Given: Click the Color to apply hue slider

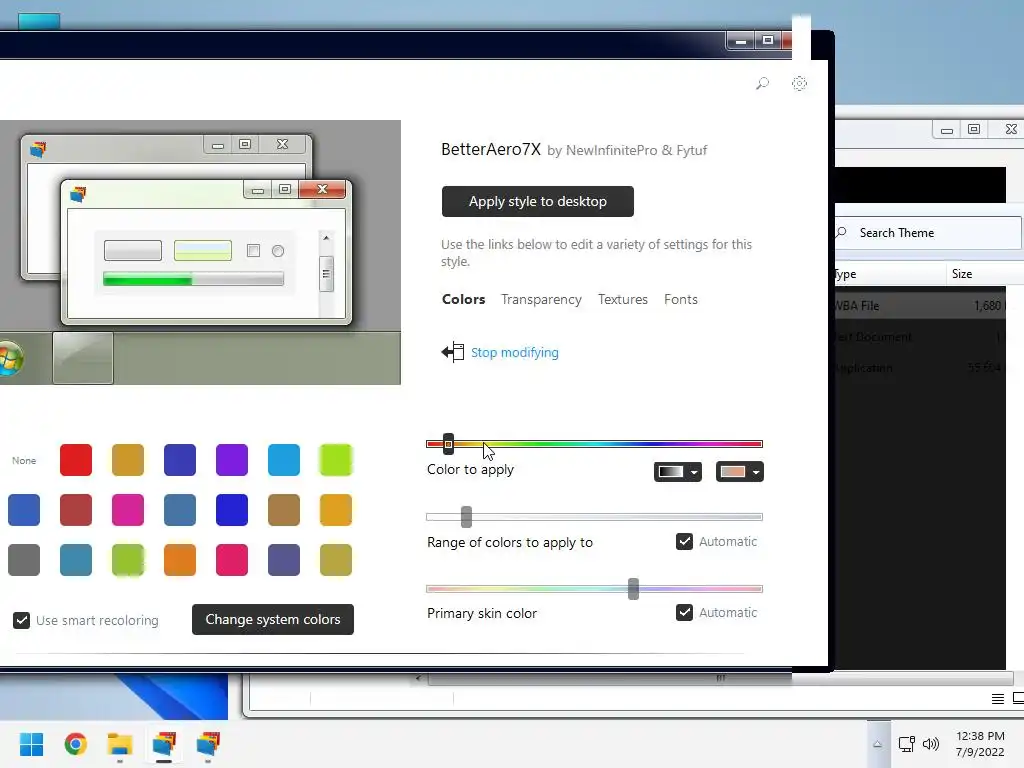Looking at the screenshot, I should pyautogui.click(x=594, y=444).
